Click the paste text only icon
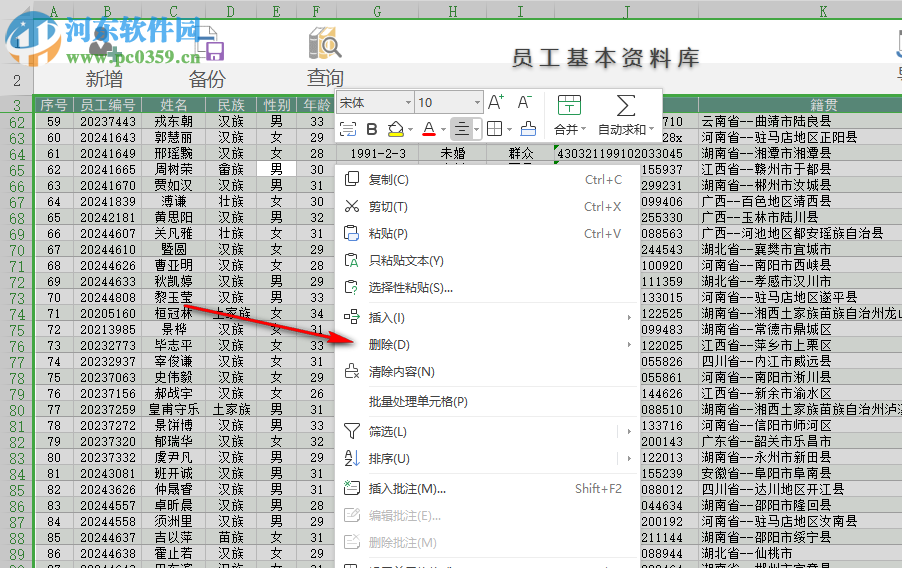 352,261
